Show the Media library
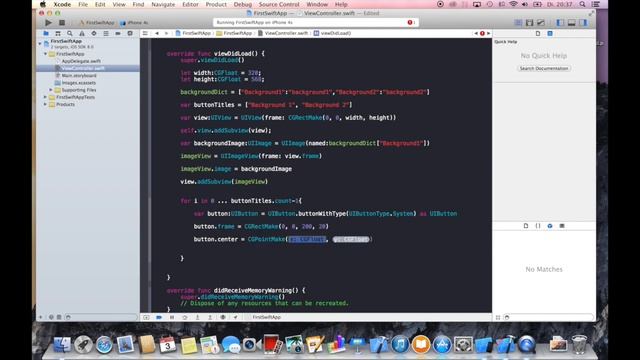The width and height of the screenshot is (640, 360). (562, 226)
